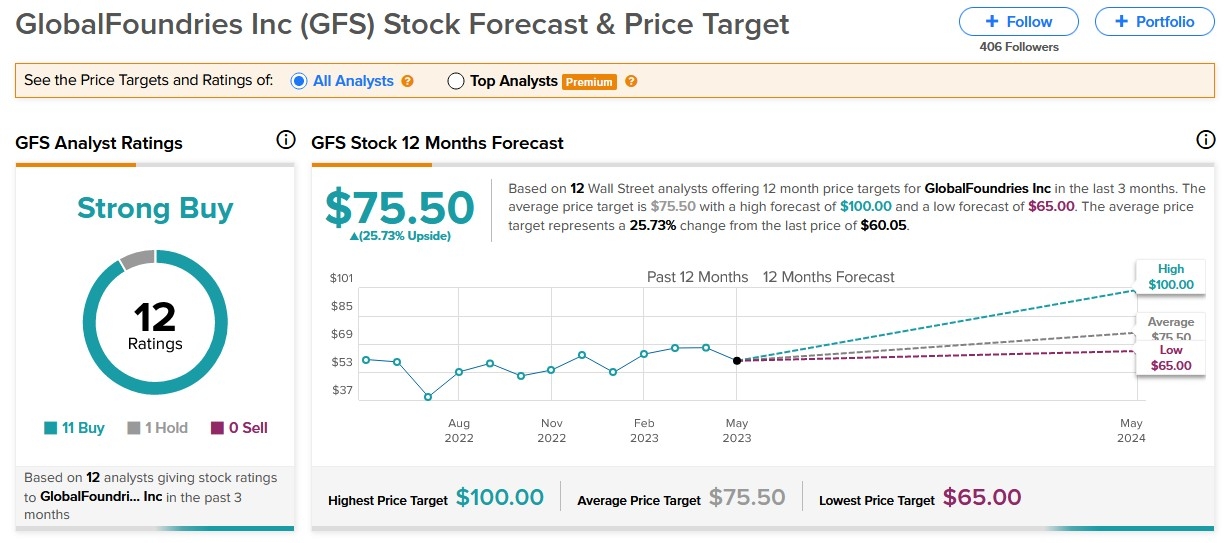This screenshot has width=1230, height=543.
Task: Click help icon beside All Analysts
Action: pos(407,81)
